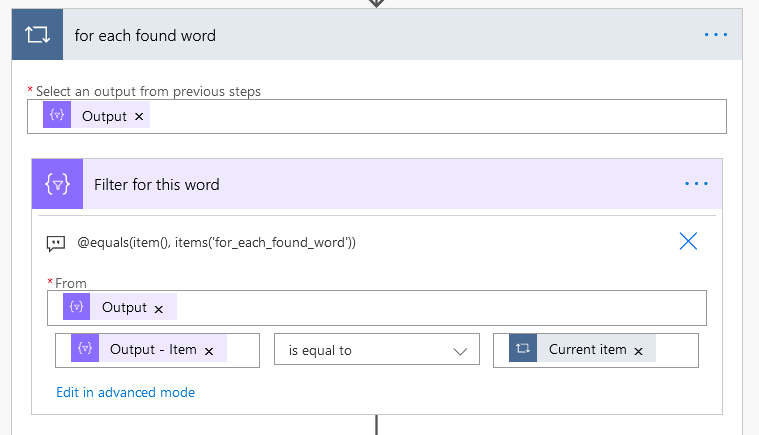Click empty area of Select an output field
This screenshot has height=435, width=759.
pos(430,117)
